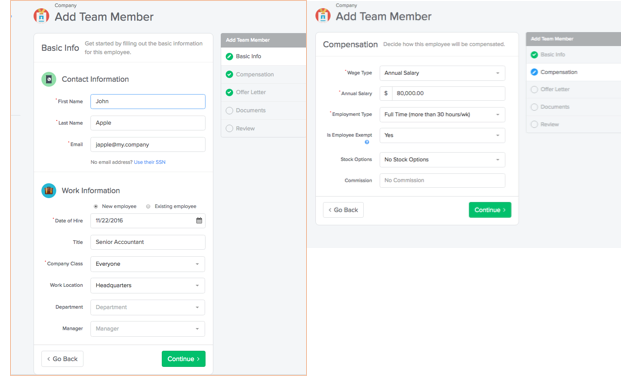Click the Add Team Member header in left sidebar
This screenshot has width=633, height=381.
click(263, 40)
